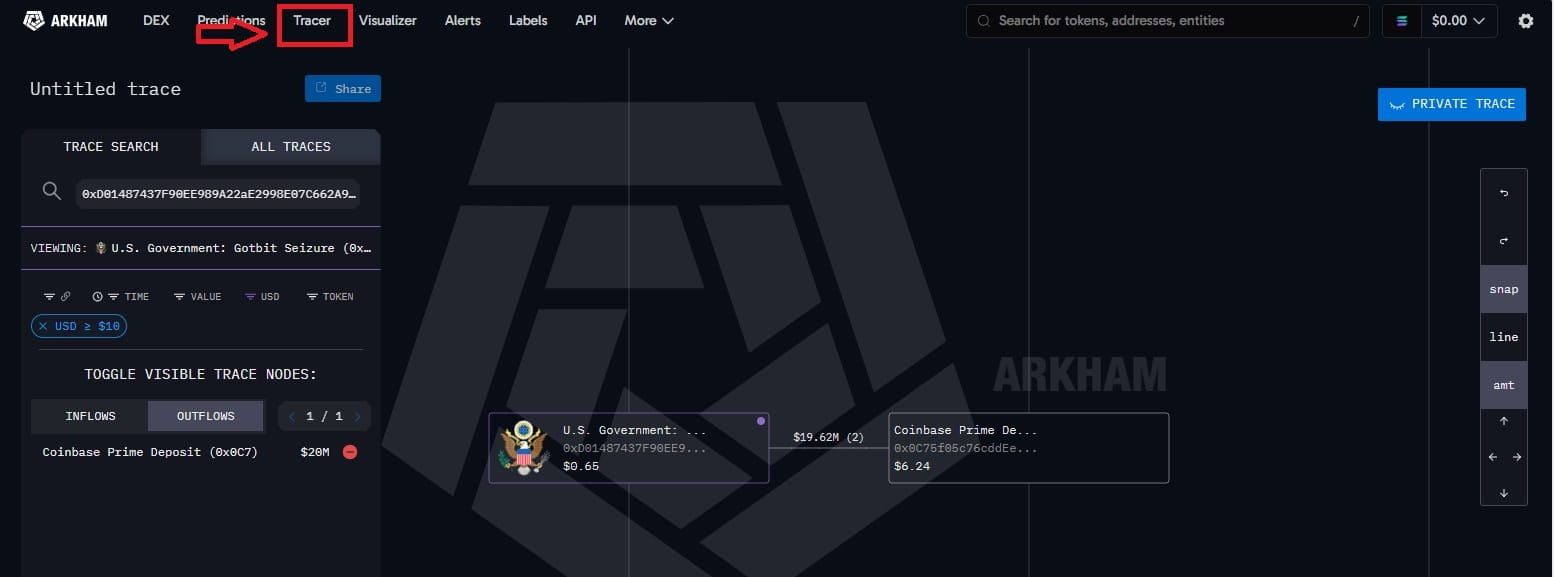Show OUTFLOWS trace nodes
This screenshot has height=577, width=1554.
pyautogui.click(x=206, y=416)
